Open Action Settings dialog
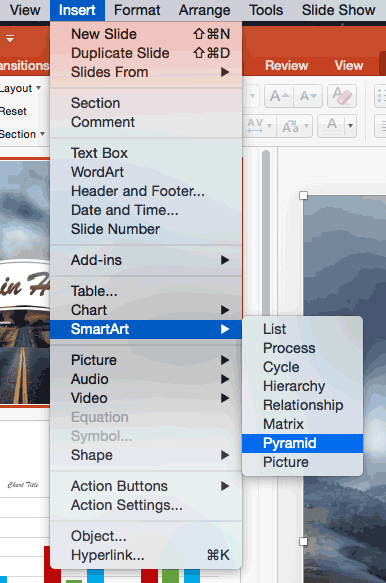This screenshot has height=583, width=386. [146, 505]
